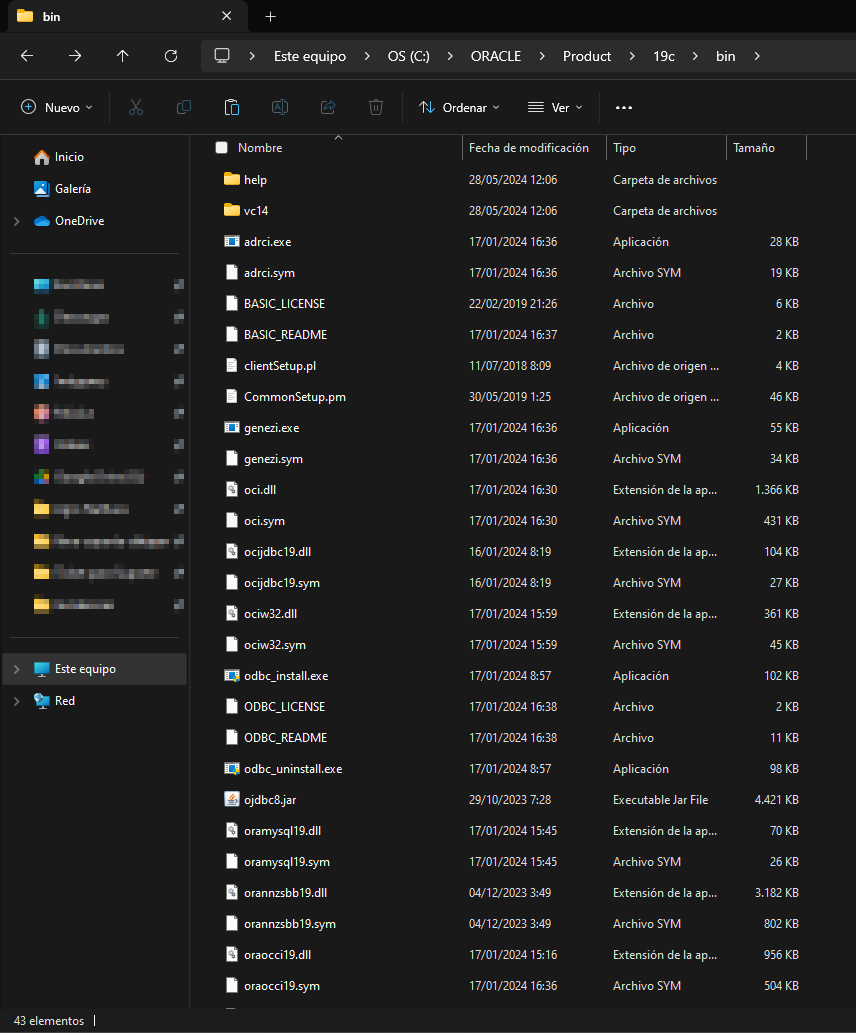856x1033 pixels.
Task: Select the oraocci19.dll file
Action: (x=277, y=955)
